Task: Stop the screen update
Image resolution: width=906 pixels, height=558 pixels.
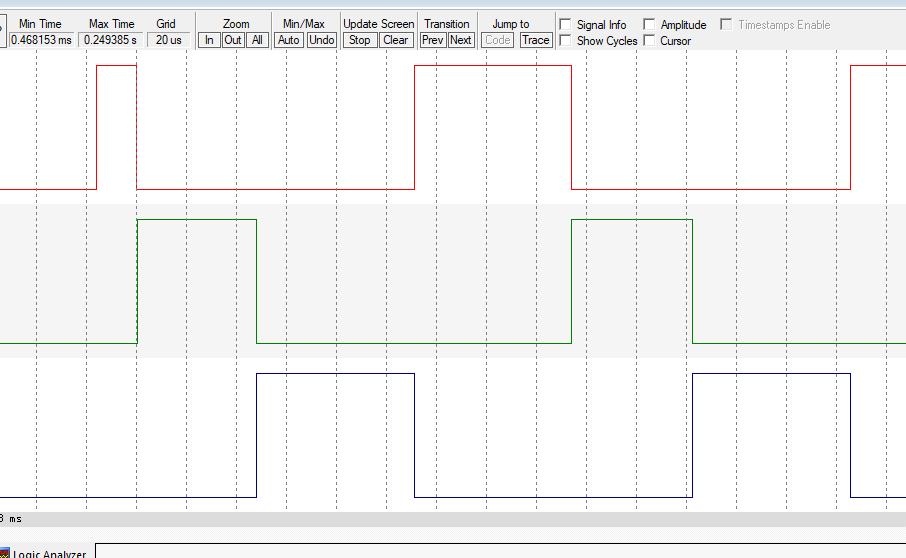Action: 360,40
